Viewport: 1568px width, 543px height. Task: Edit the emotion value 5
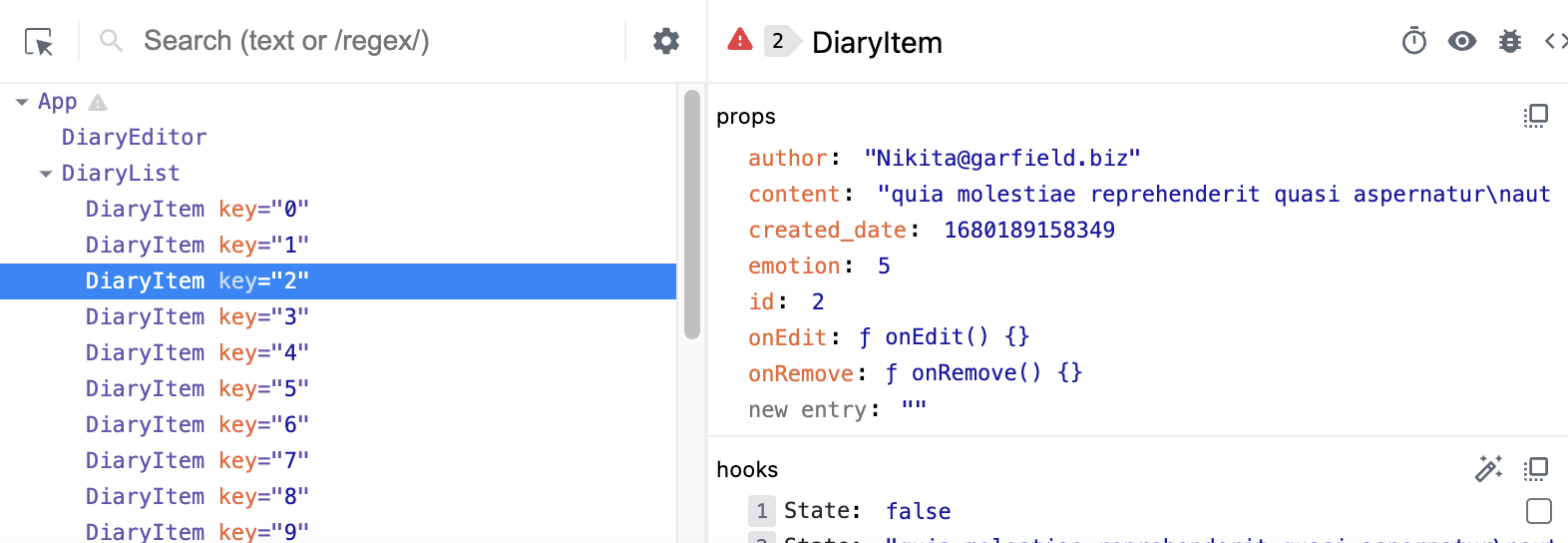coord(884,266)
